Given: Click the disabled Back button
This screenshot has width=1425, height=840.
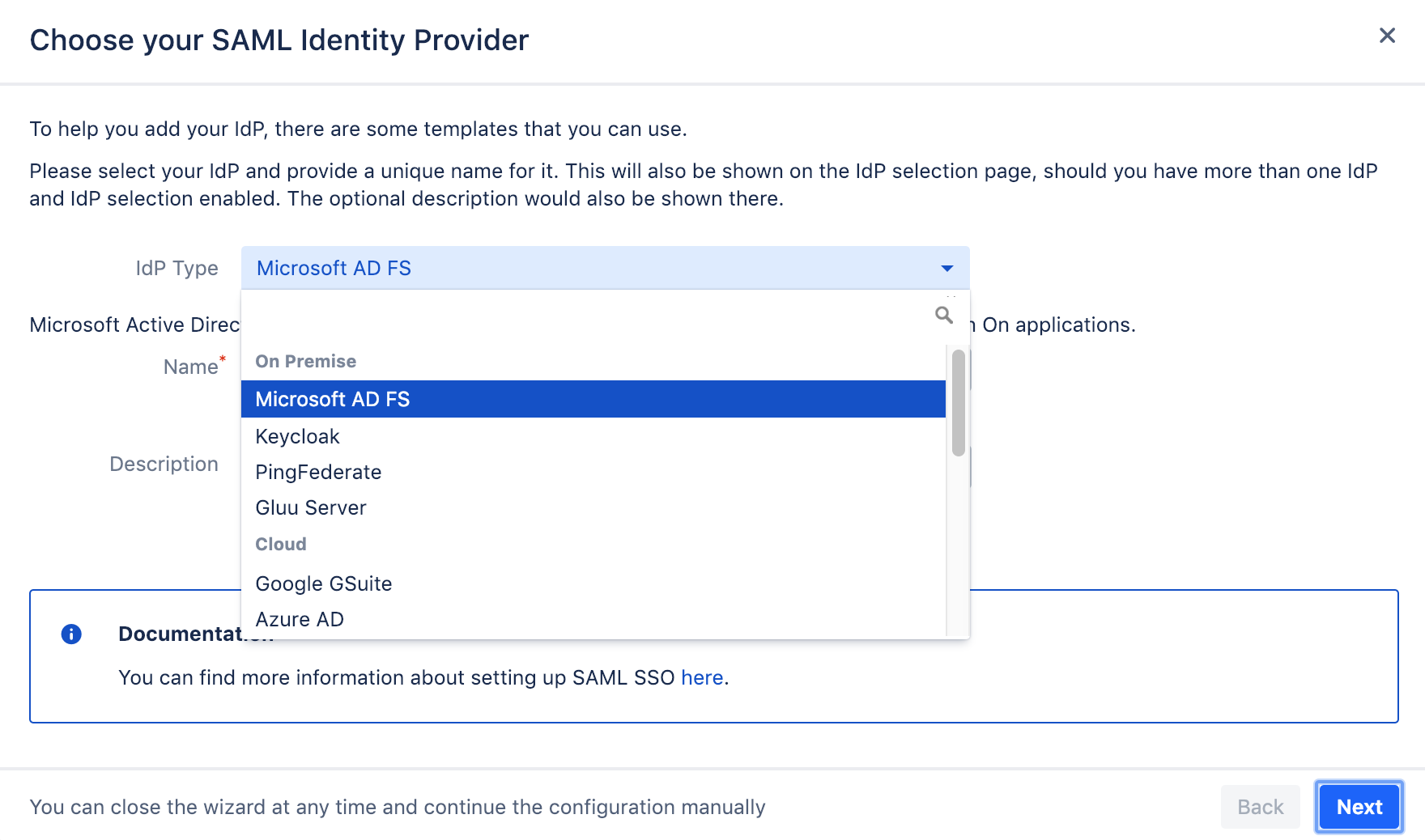Looking at the screenshot, I should pos(1260,807).
